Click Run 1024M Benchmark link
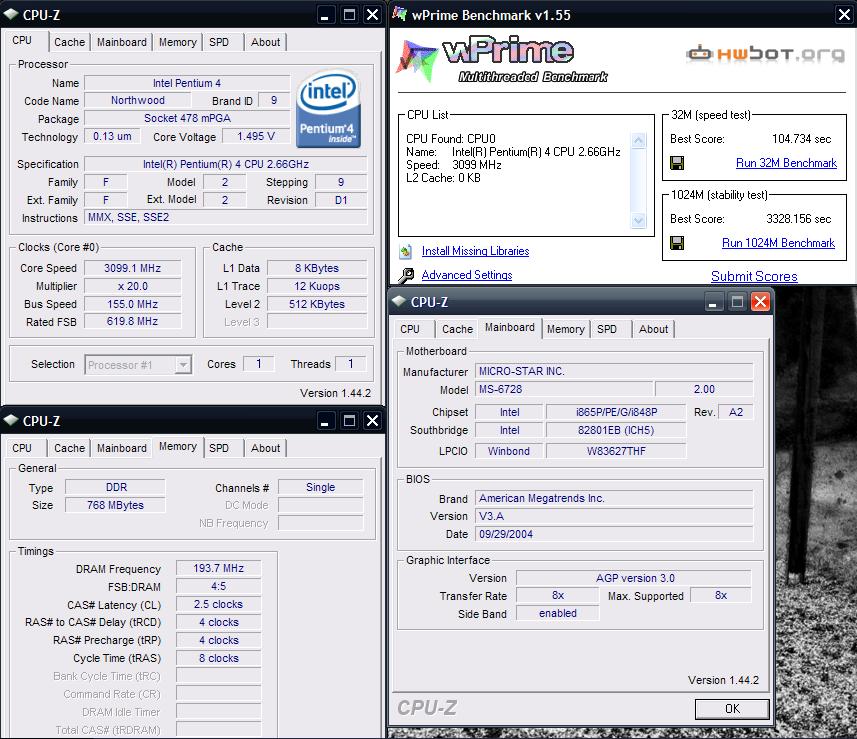 (x=778, y=243)
